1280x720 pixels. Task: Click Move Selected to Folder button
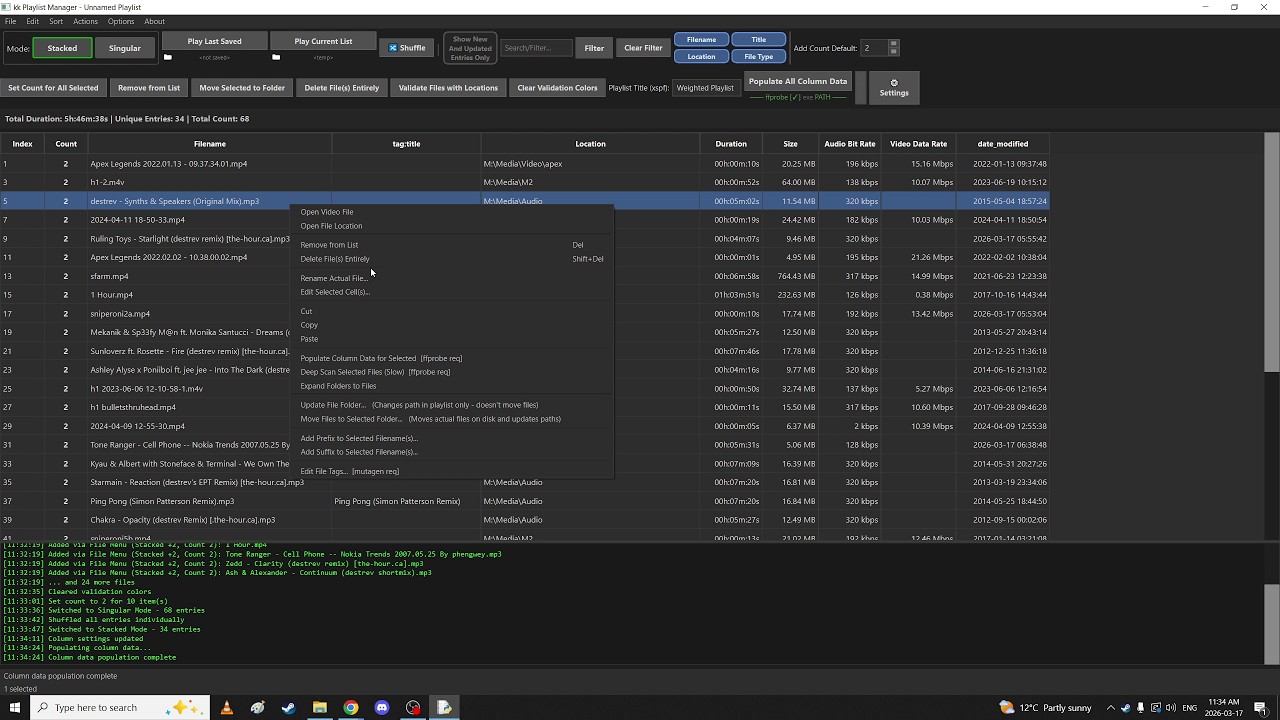coord(242,88)
